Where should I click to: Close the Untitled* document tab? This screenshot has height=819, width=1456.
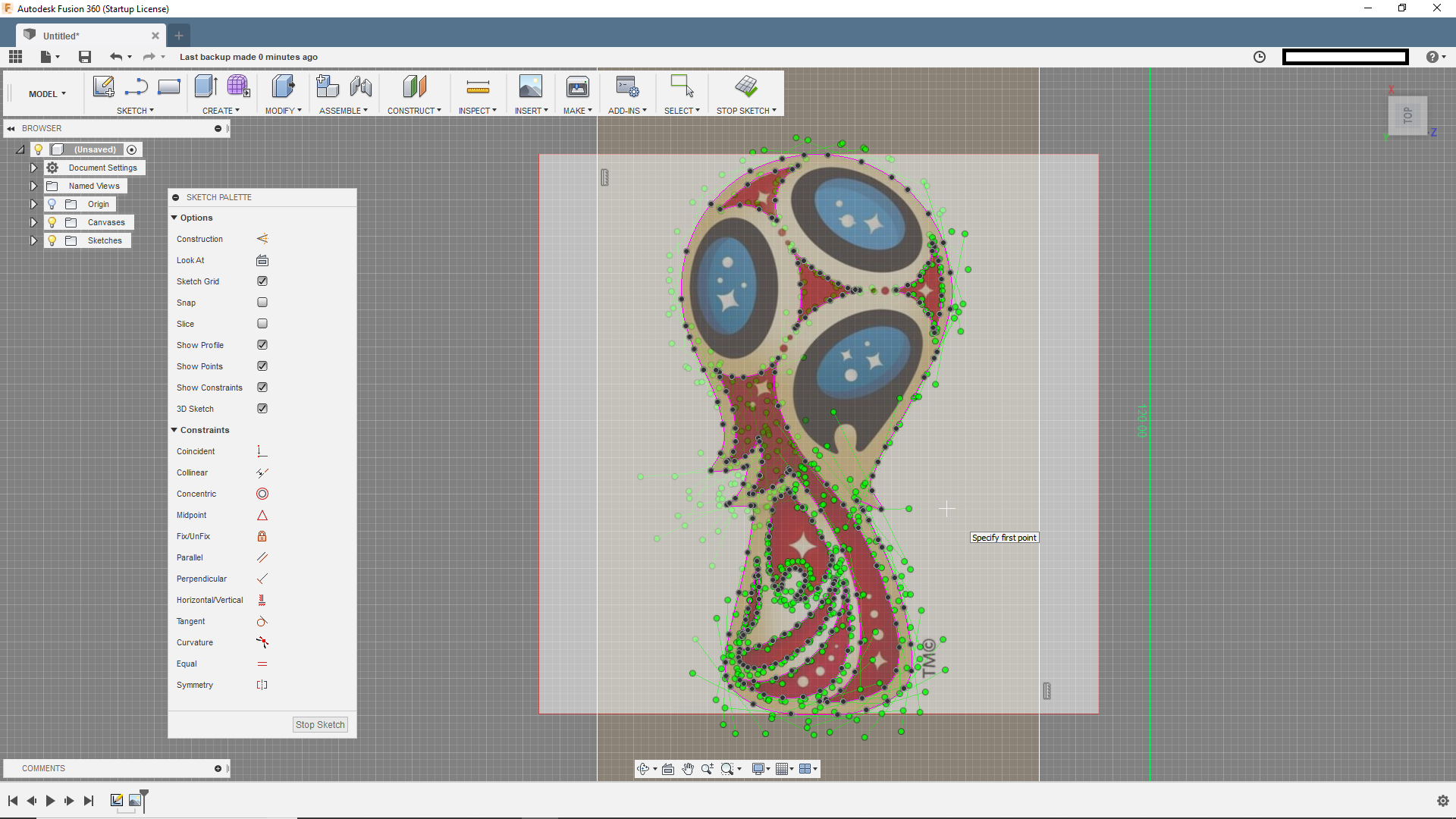click(x=155, y=36)
